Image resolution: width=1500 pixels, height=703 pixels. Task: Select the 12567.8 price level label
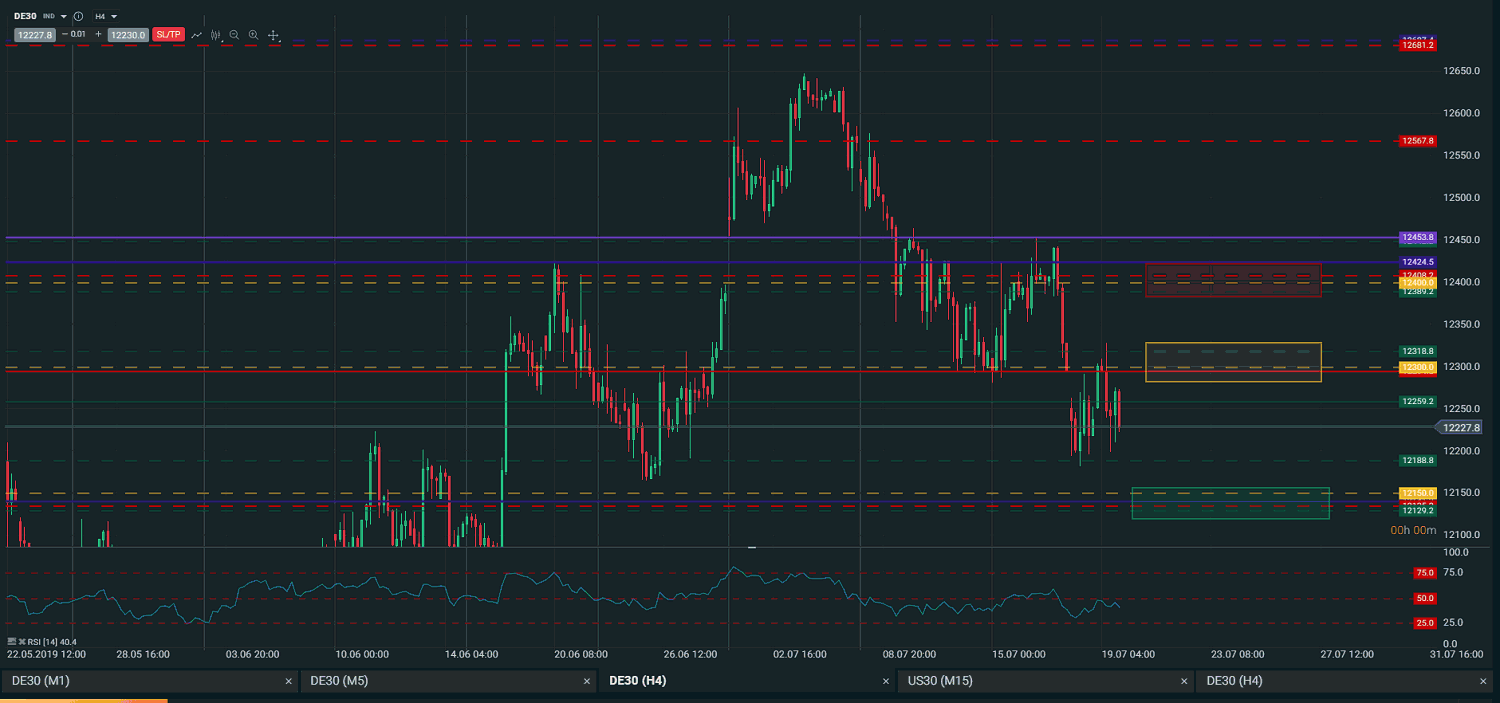click(1418, 141)
